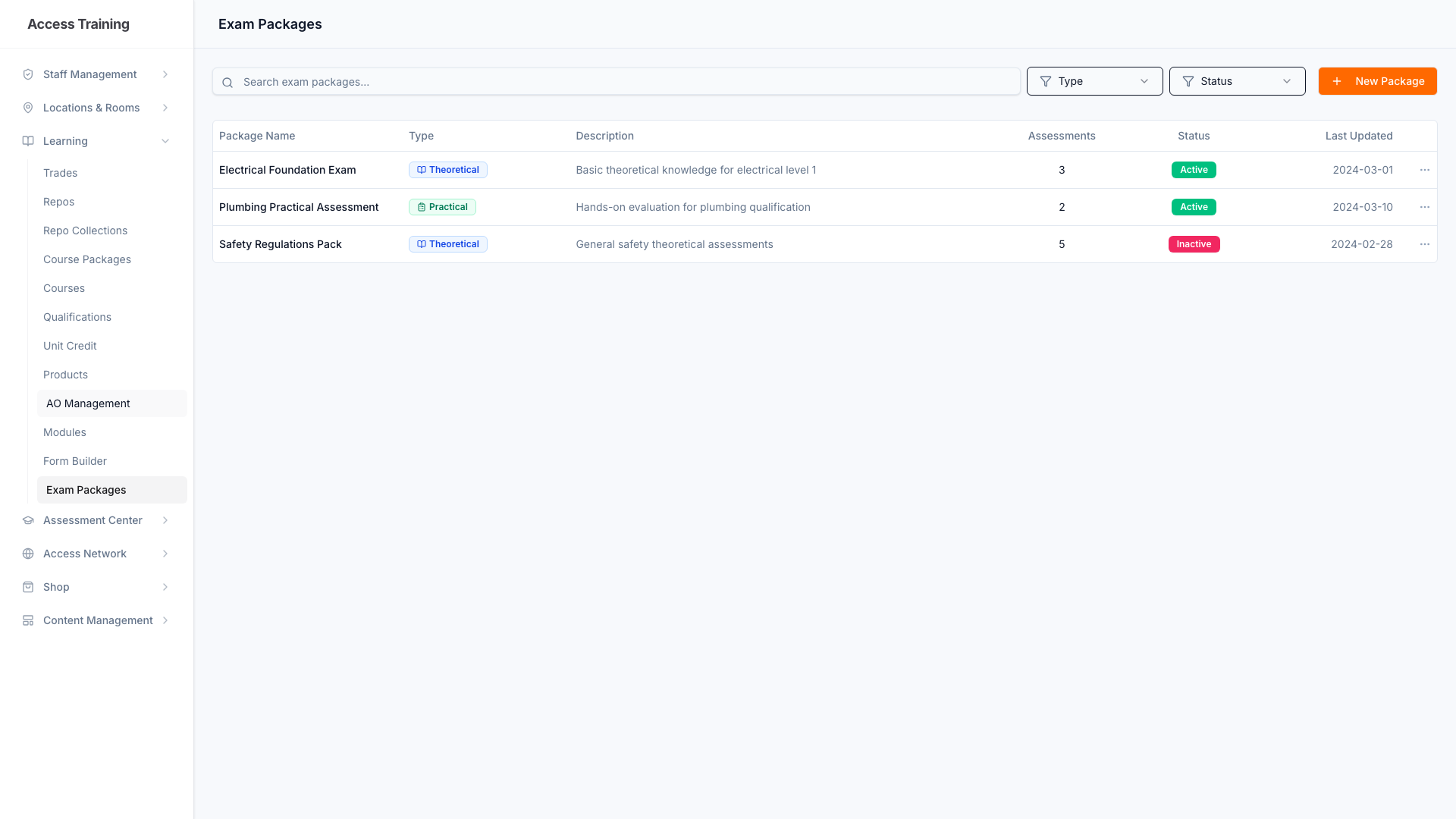Click the Shop bag icon
The height and width of the screenshot is (819, 1456).
[x=28, y=587]
